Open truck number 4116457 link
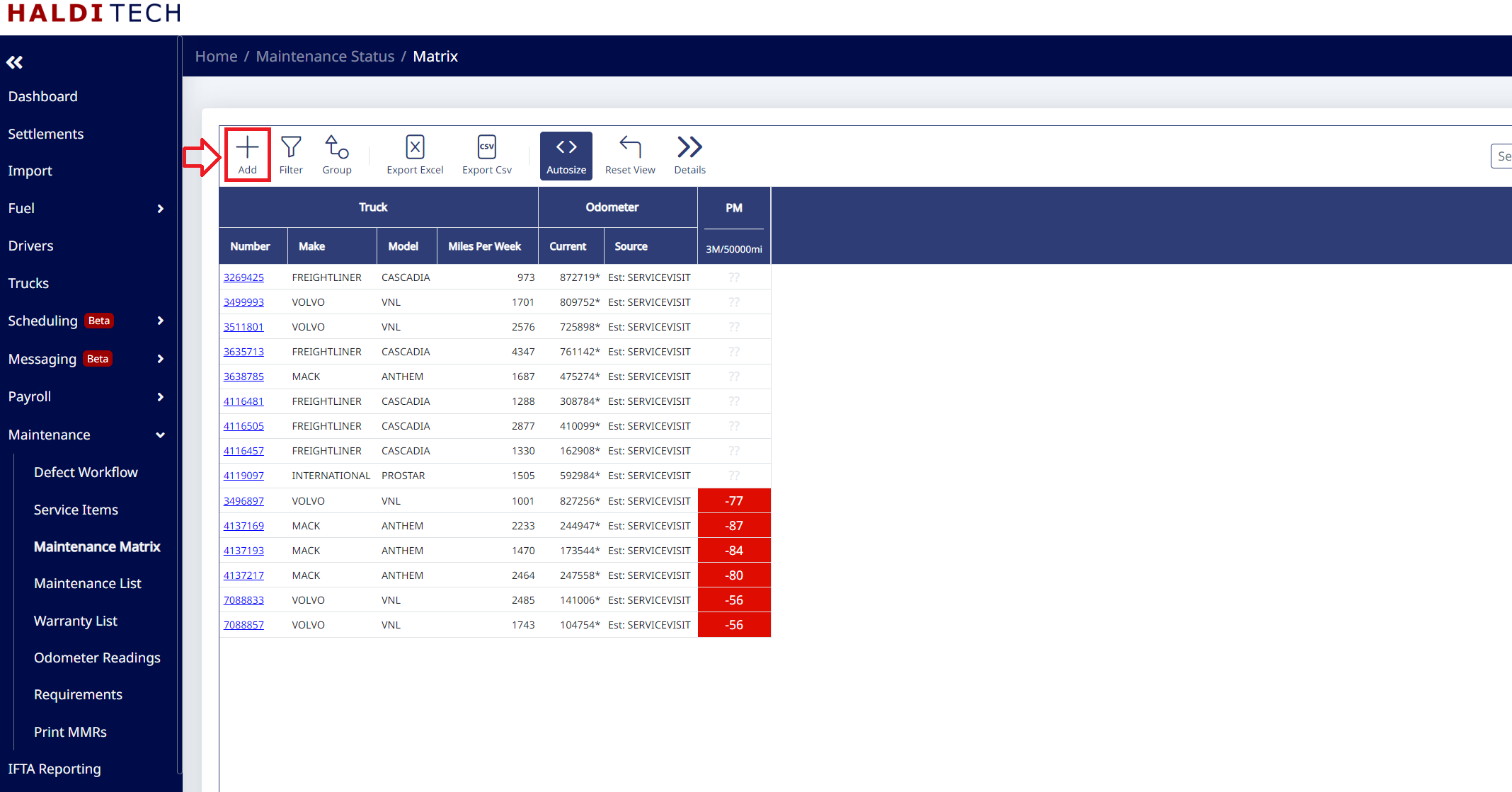 coord(244,451)
